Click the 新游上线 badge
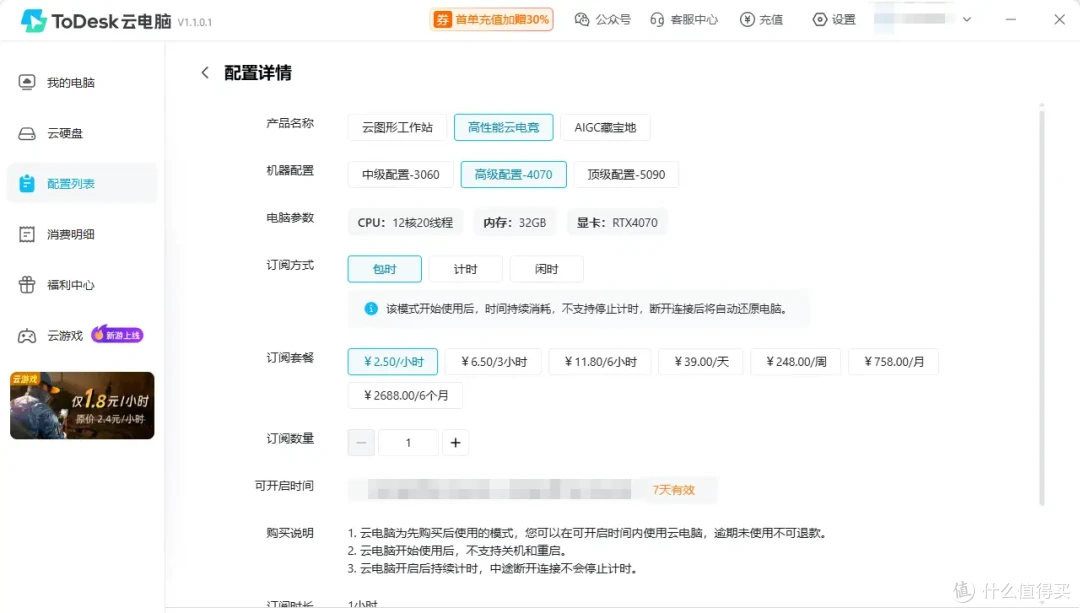Viewport: 1080px width, 613px height. [x=117, y=335]
